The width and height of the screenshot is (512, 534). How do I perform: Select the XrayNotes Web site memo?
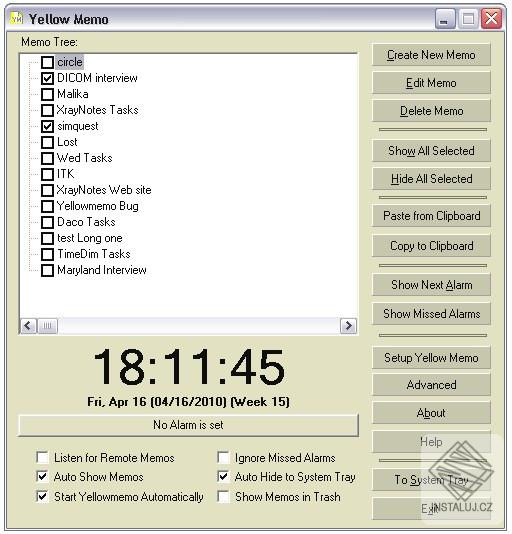coord(104,190)
